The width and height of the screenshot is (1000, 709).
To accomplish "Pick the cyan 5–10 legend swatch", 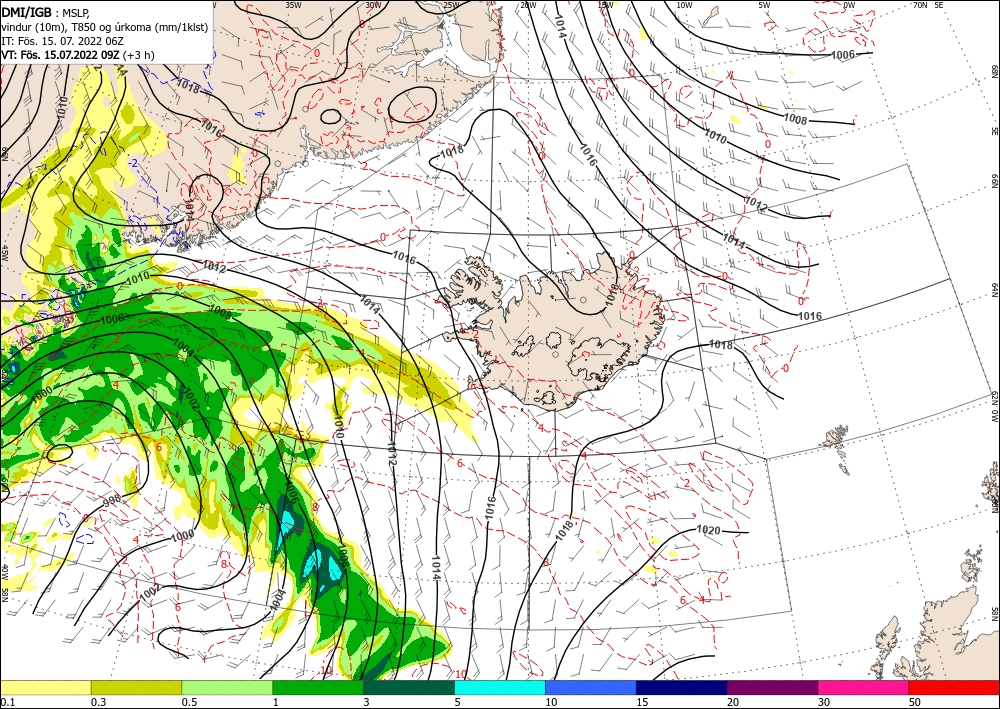I will click(x=500, y=687).
